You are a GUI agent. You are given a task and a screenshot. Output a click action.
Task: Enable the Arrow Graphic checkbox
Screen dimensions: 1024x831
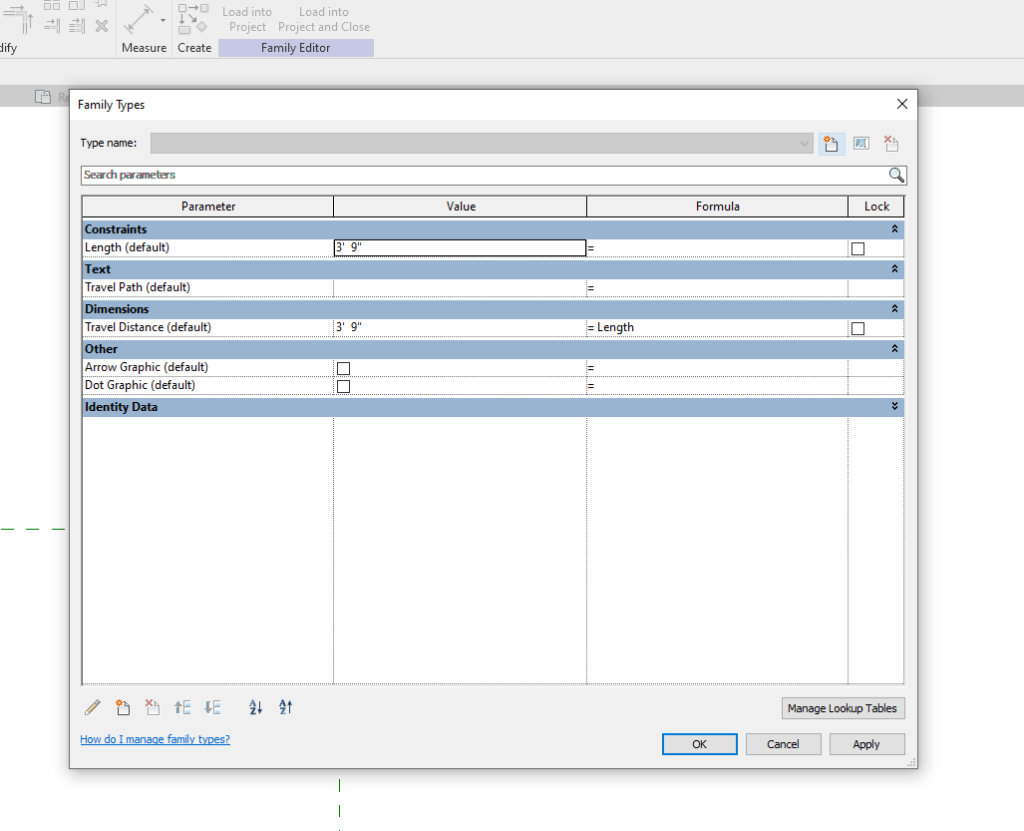point(344,368)
